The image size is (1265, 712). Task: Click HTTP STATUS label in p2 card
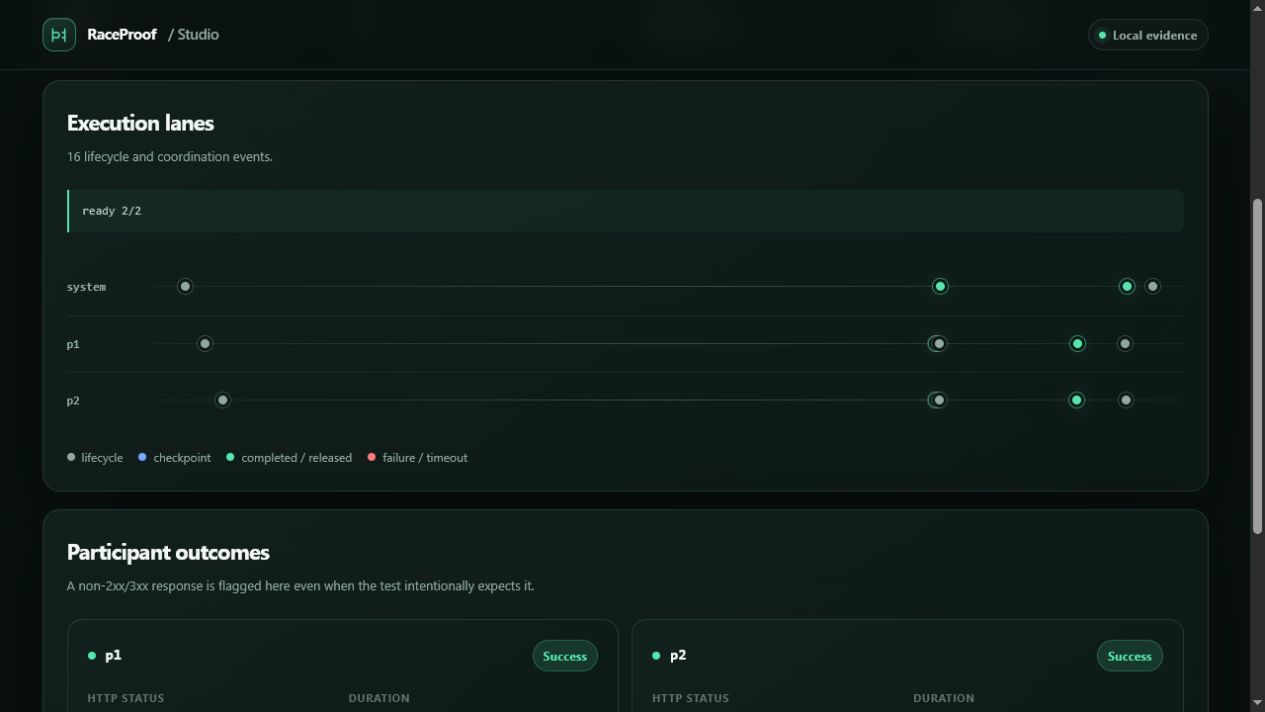[691, 698]
